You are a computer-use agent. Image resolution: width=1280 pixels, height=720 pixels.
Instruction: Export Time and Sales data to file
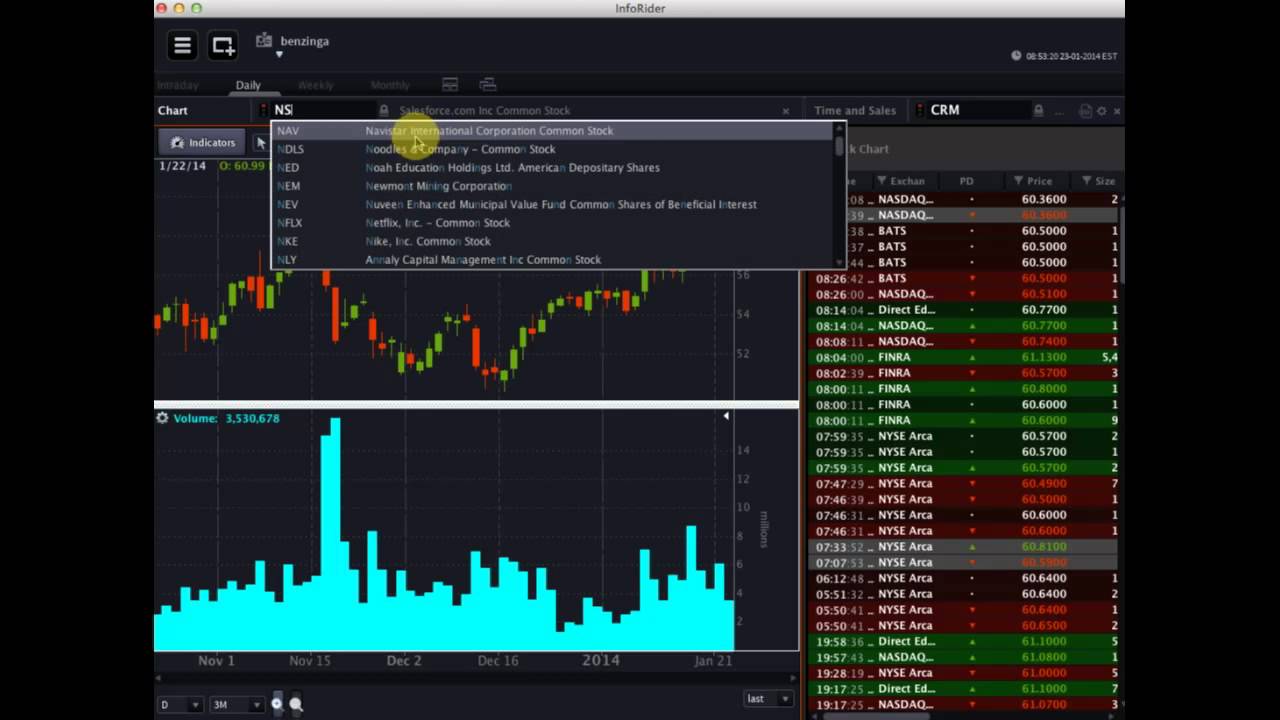point(1085,111)
